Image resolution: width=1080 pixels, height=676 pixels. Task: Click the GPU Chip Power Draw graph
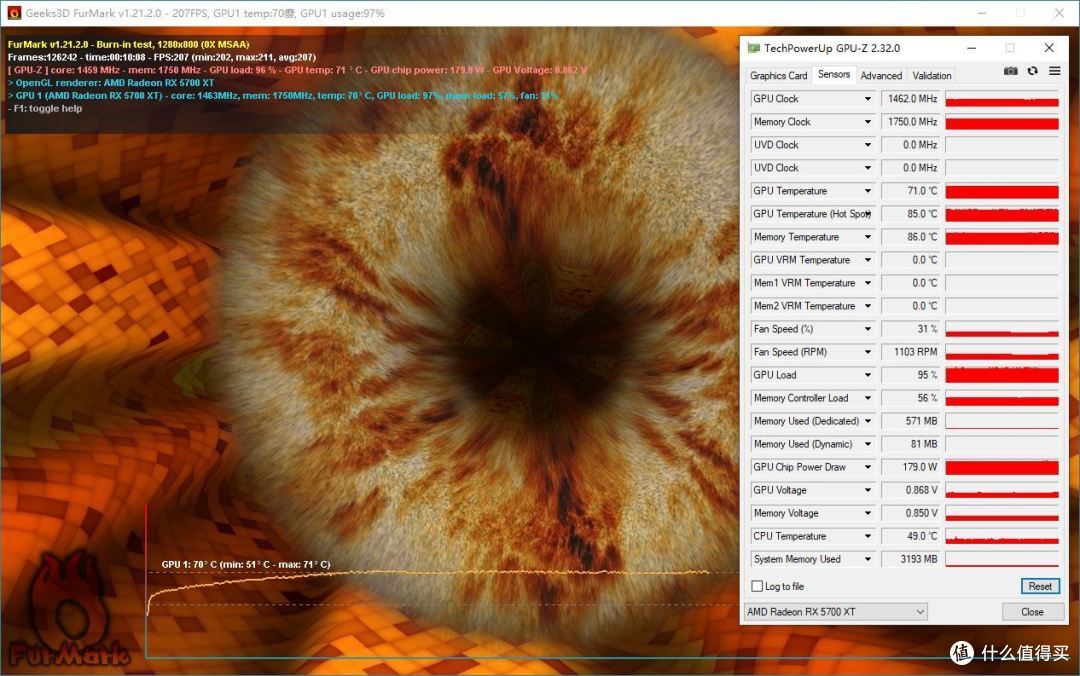pos(1002,467)
